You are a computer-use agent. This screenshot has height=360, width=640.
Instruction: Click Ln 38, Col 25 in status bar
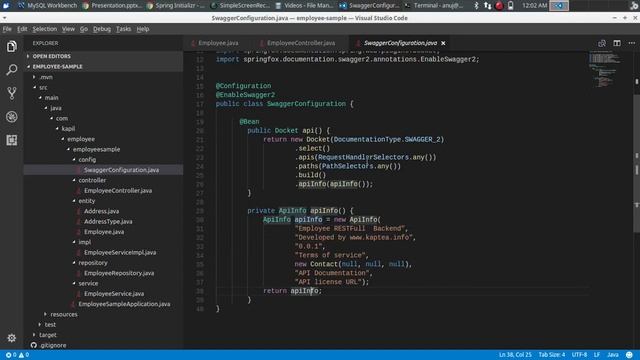[x=515, y=355]
